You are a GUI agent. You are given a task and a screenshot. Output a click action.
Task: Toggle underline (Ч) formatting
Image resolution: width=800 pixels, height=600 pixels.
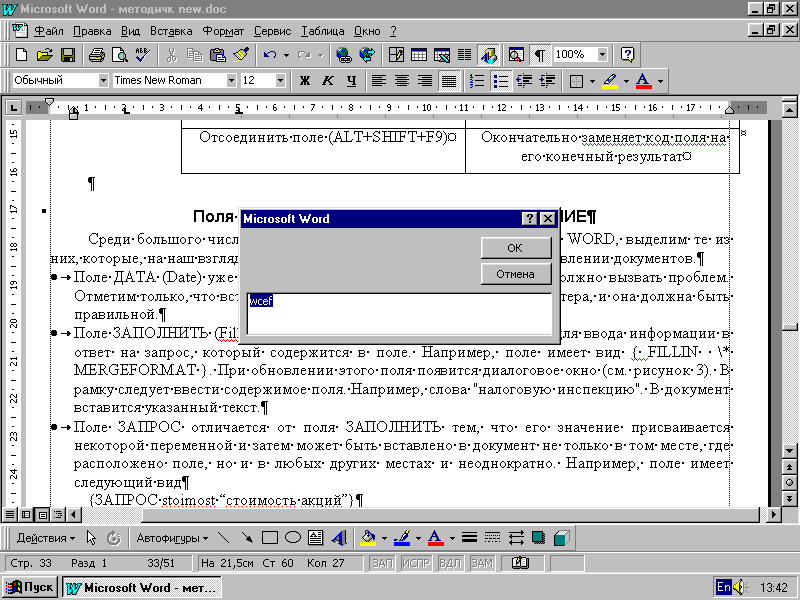click(x=352, y=81)
